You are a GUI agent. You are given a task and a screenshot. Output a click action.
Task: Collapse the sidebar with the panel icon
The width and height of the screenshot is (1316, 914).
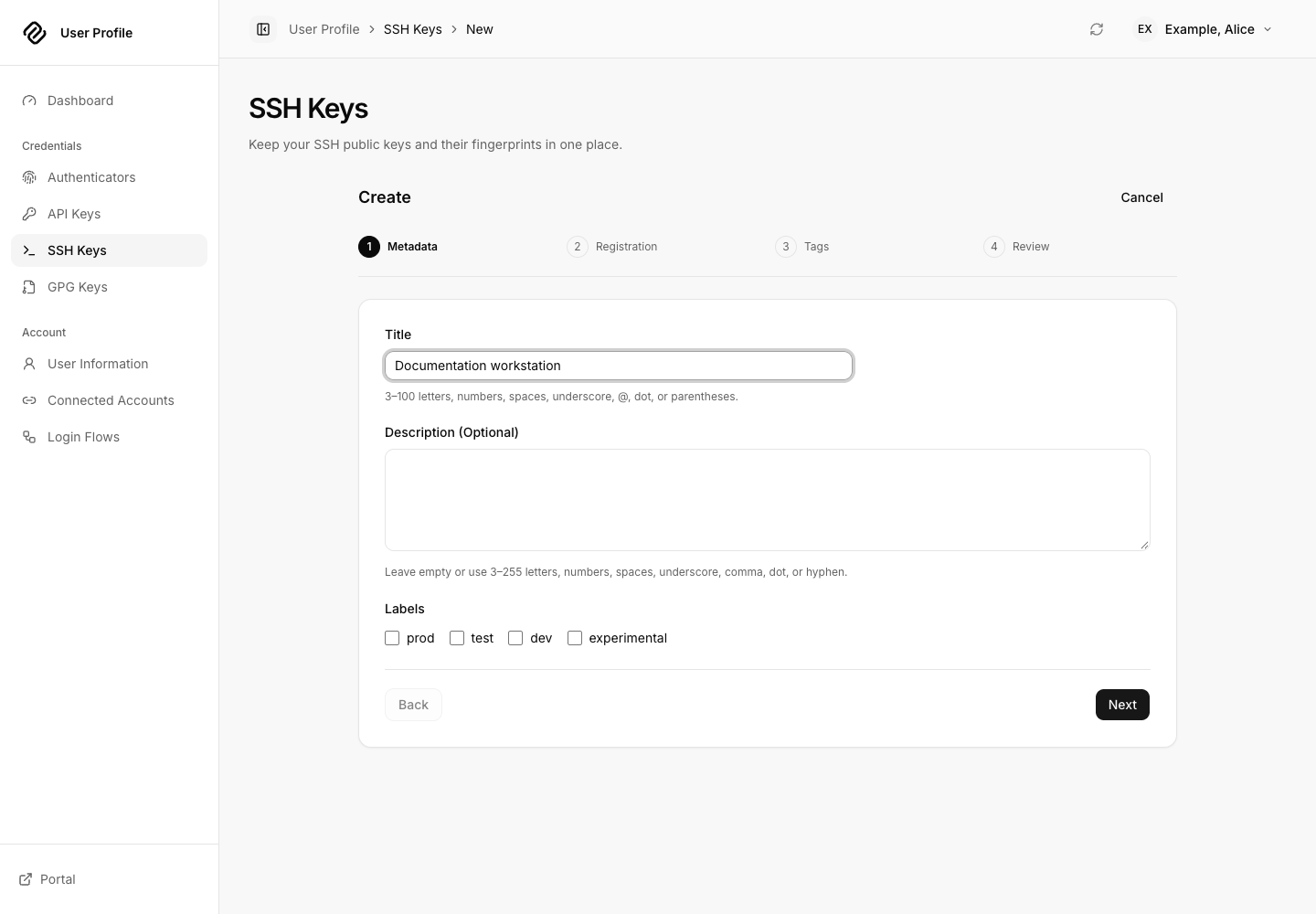coord(263,29)
